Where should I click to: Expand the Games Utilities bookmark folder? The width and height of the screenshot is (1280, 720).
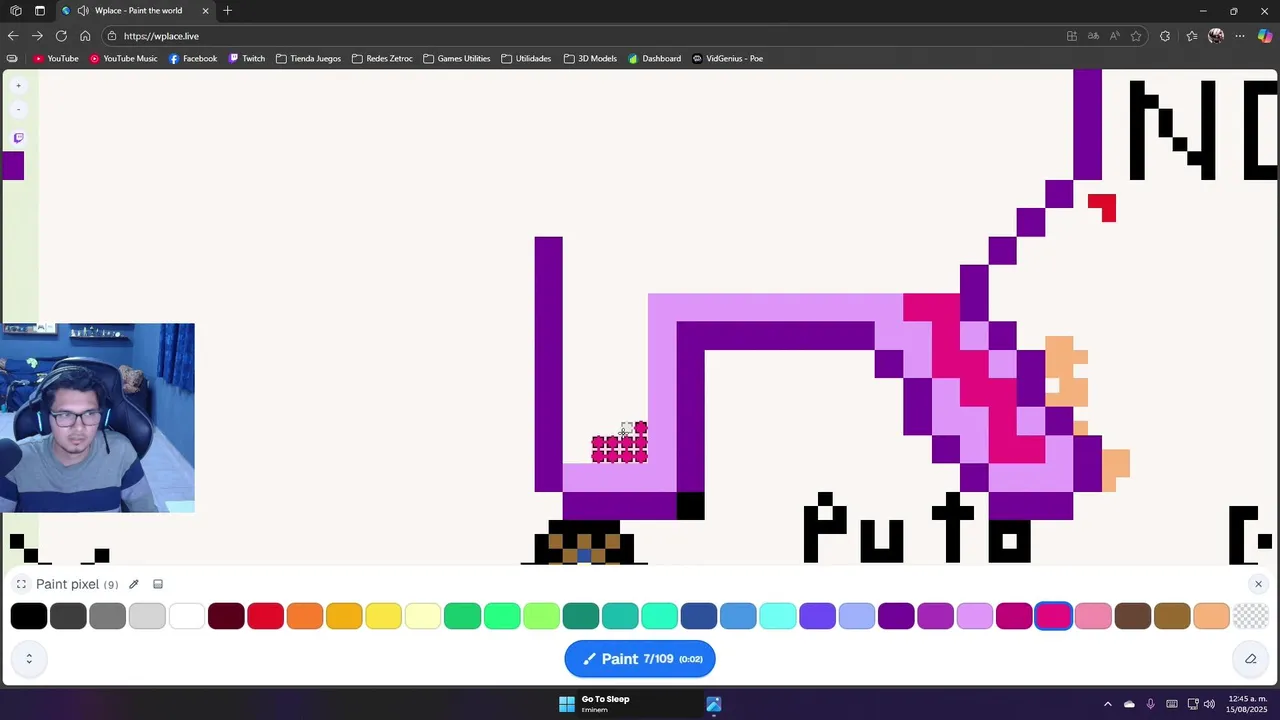pos(457,59)
